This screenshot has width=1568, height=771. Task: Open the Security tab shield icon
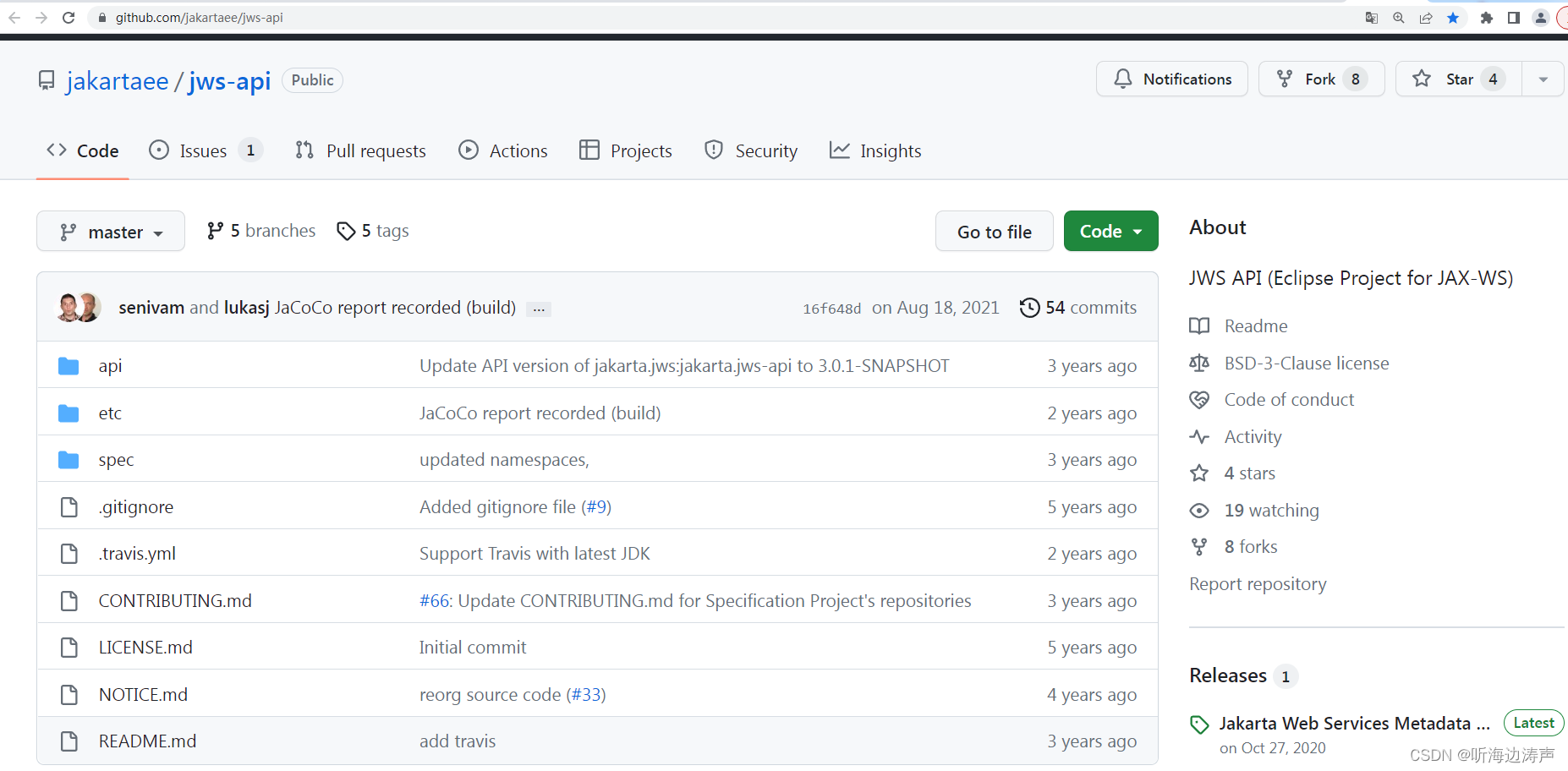(714, 150)
